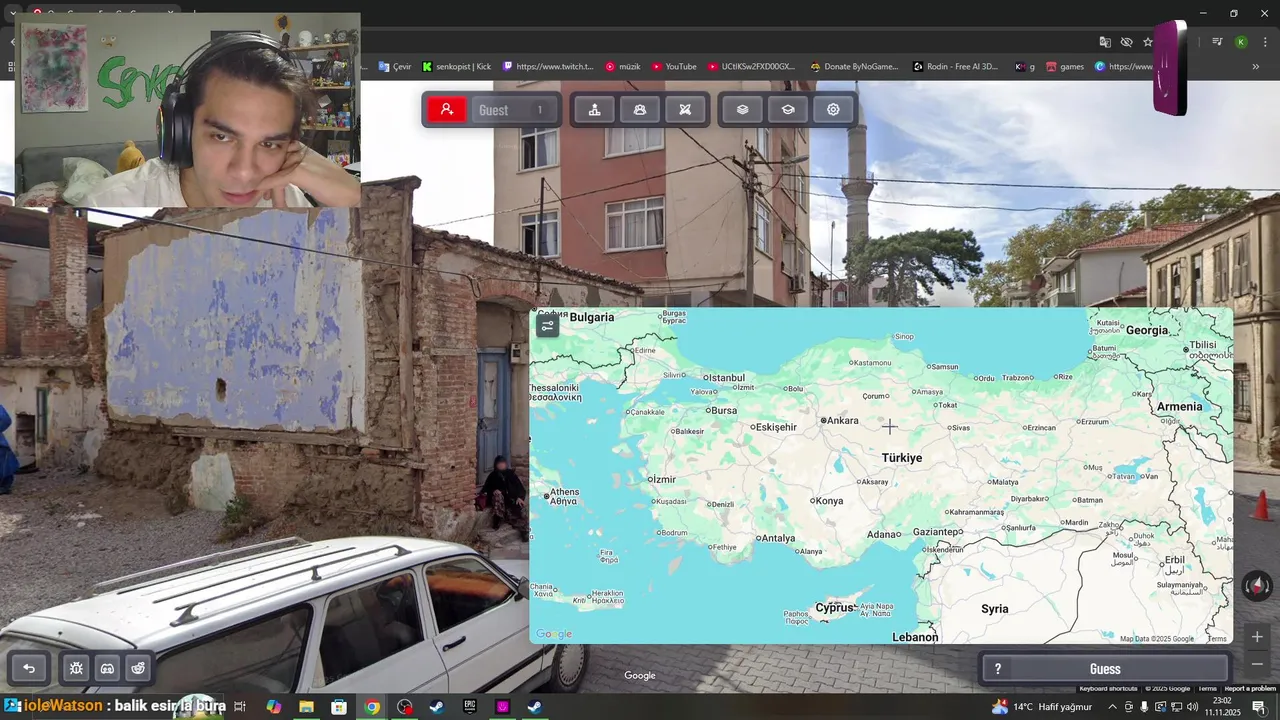Click the return arrow back button
Image resolution: width=1280 pixels, height=720 pixels.
point(29,668)
